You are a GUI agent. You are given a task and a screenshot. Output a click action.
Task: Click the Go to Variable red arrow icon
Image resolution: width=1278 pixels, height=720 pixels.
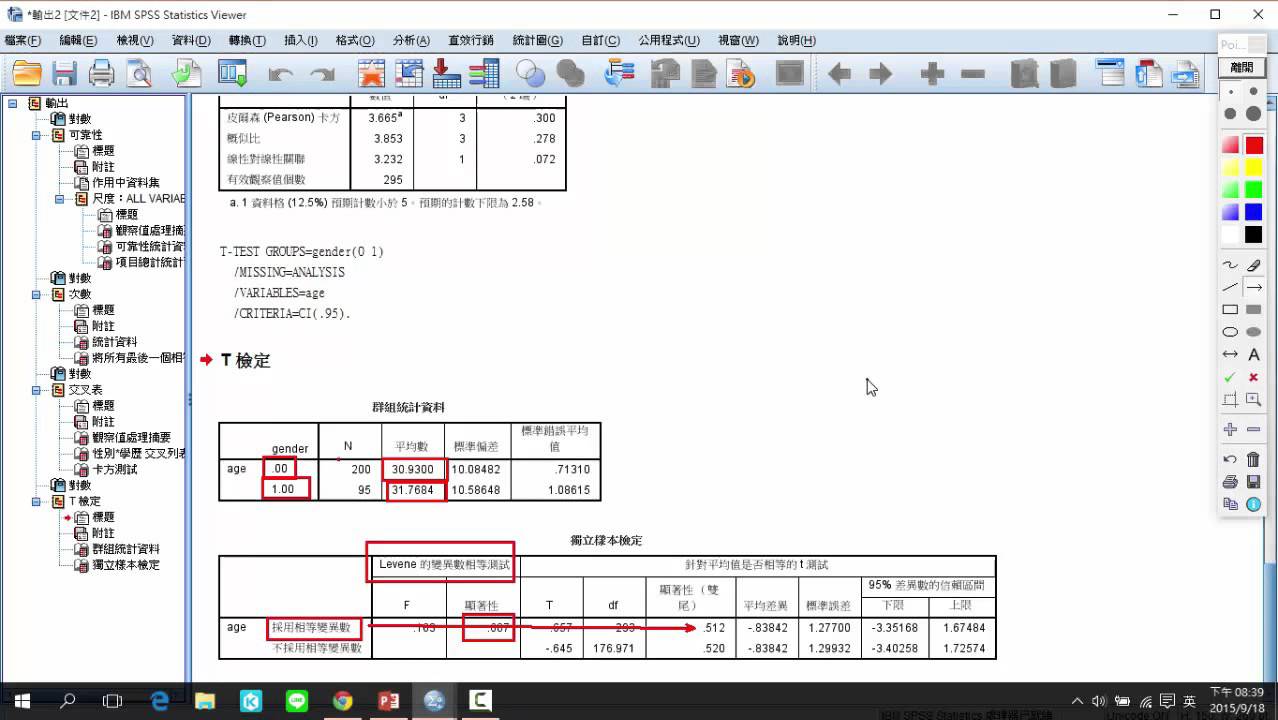pyautogui.click(x=446, y=73)
